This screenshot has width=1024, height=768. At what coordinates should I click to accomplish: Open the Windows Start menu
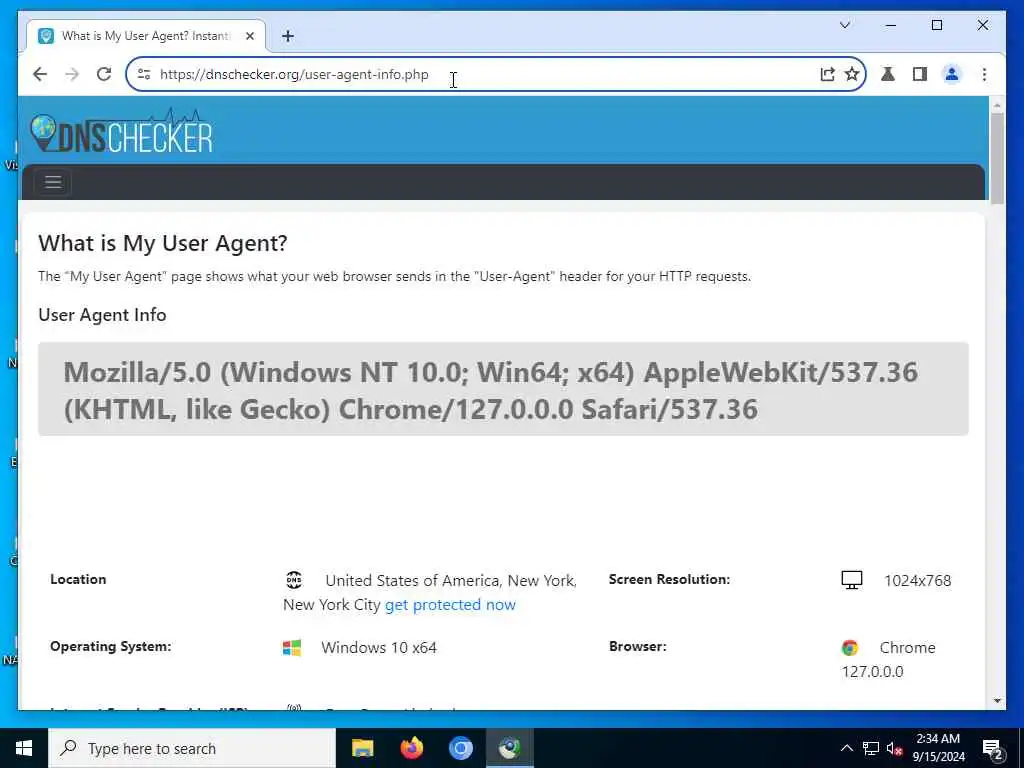[24, 748]
